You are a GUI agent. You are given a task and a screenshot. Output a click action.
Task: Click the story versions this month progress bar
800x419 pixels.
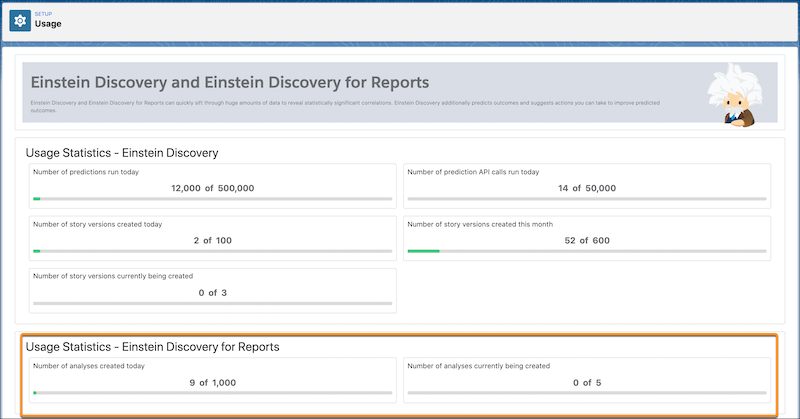point(587,251)
